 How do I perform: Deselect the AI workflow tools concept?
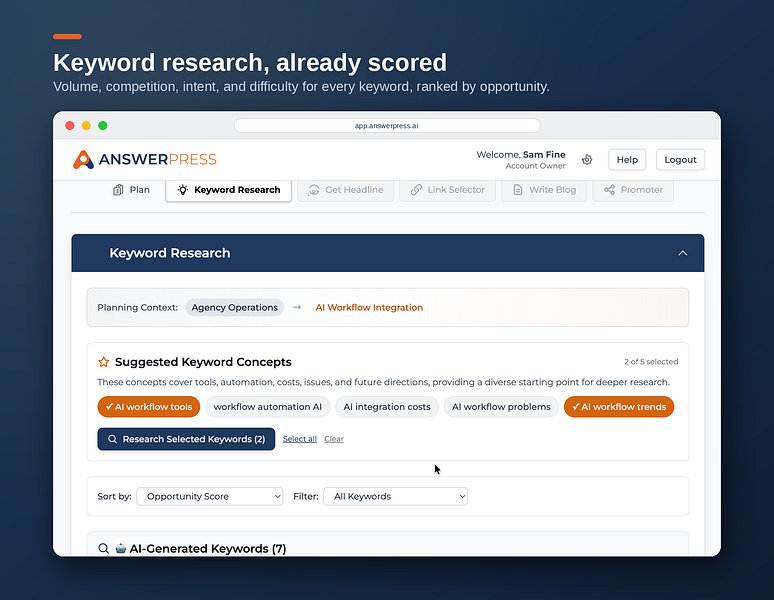tap(149, 407)
